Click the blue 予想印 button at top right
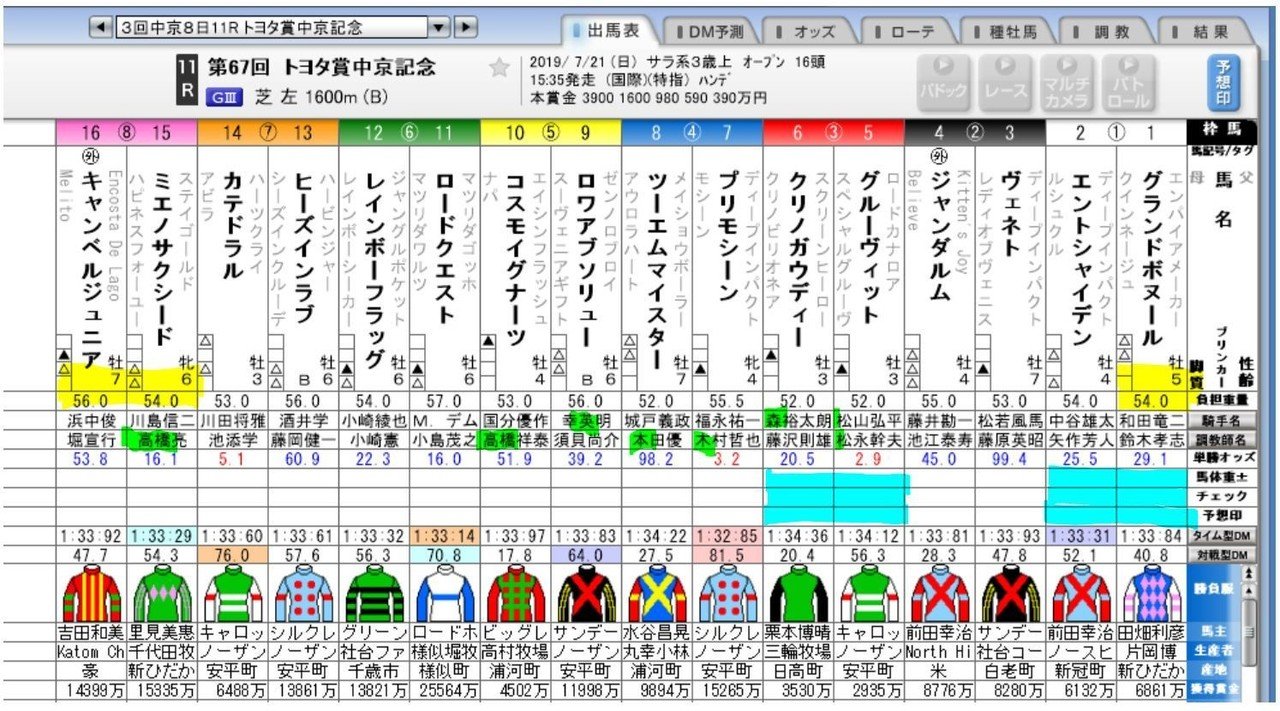Screen dimensions: 1280x711 pos(1223,82)
